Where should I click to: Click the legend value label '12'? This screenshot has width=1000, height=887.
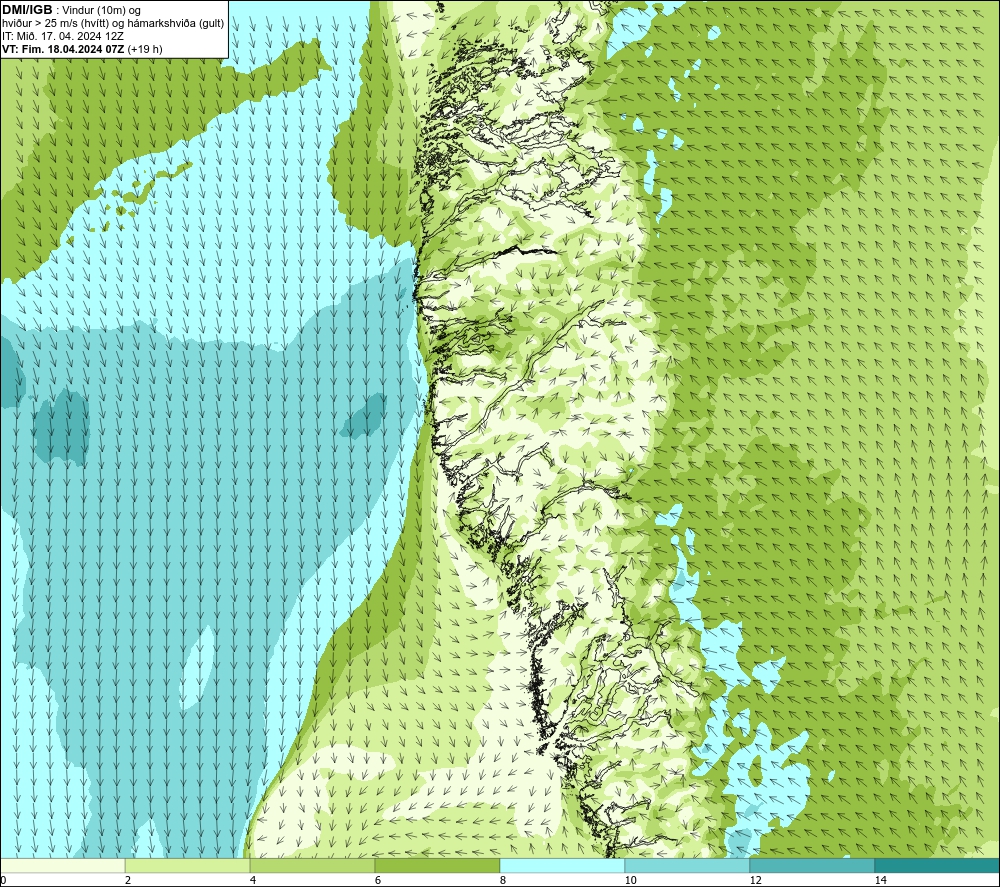click(755, 880)
